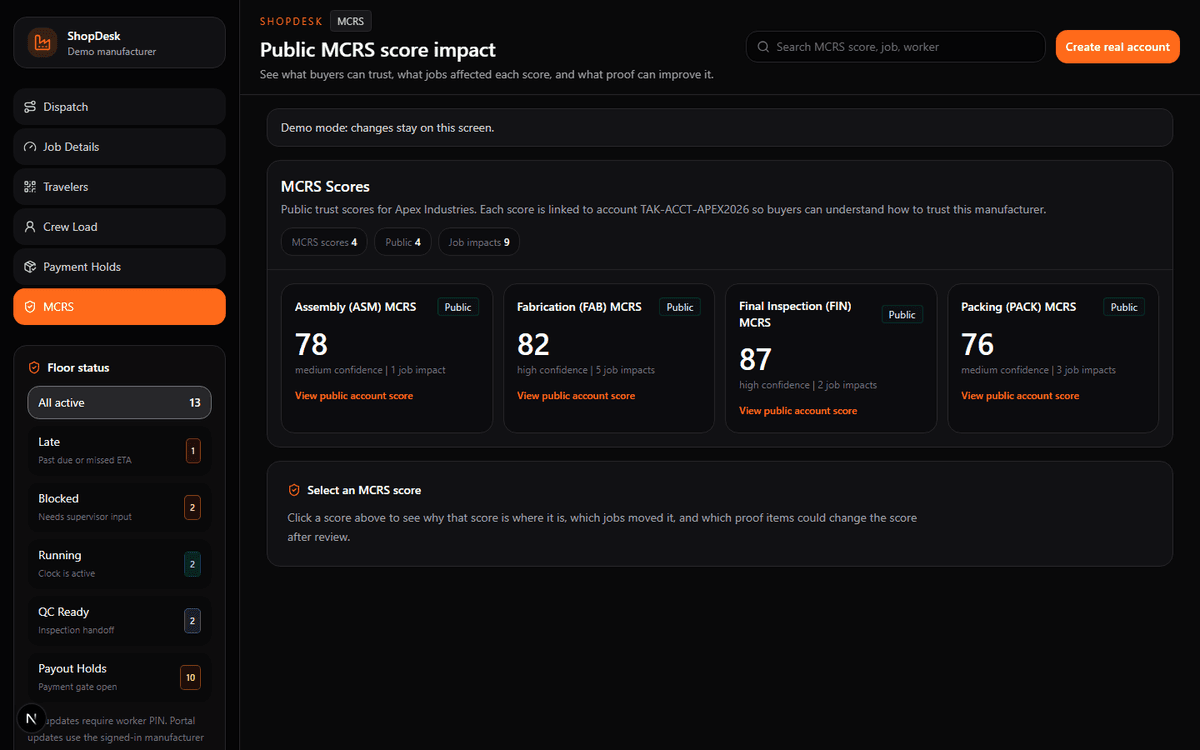Click the ShopDesk factory logo icon
The height and width of the screenshot is (750, 1200).
(42, 43)
